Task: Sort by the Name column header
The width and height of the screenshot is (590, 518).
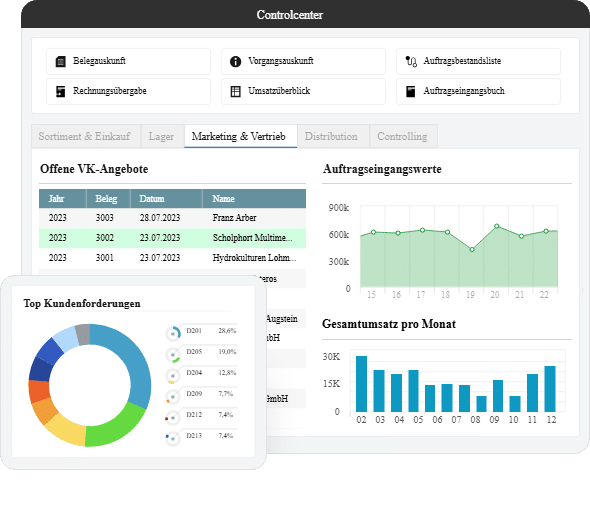Action: [x=254, y=199]
